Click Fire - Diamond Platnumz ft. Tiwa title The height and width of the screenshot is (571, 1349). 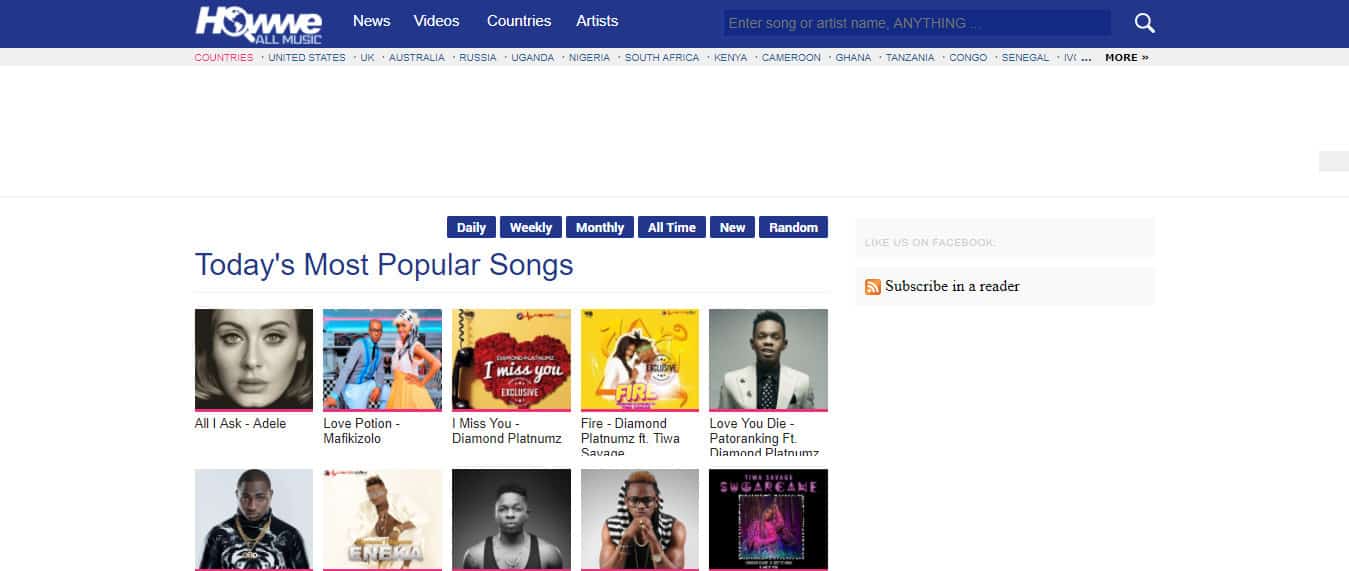630,436
